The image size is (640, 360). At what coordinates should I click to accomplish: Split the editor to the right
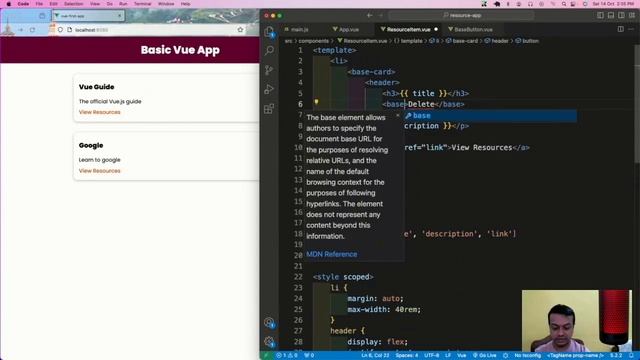[x=620, y=29]
